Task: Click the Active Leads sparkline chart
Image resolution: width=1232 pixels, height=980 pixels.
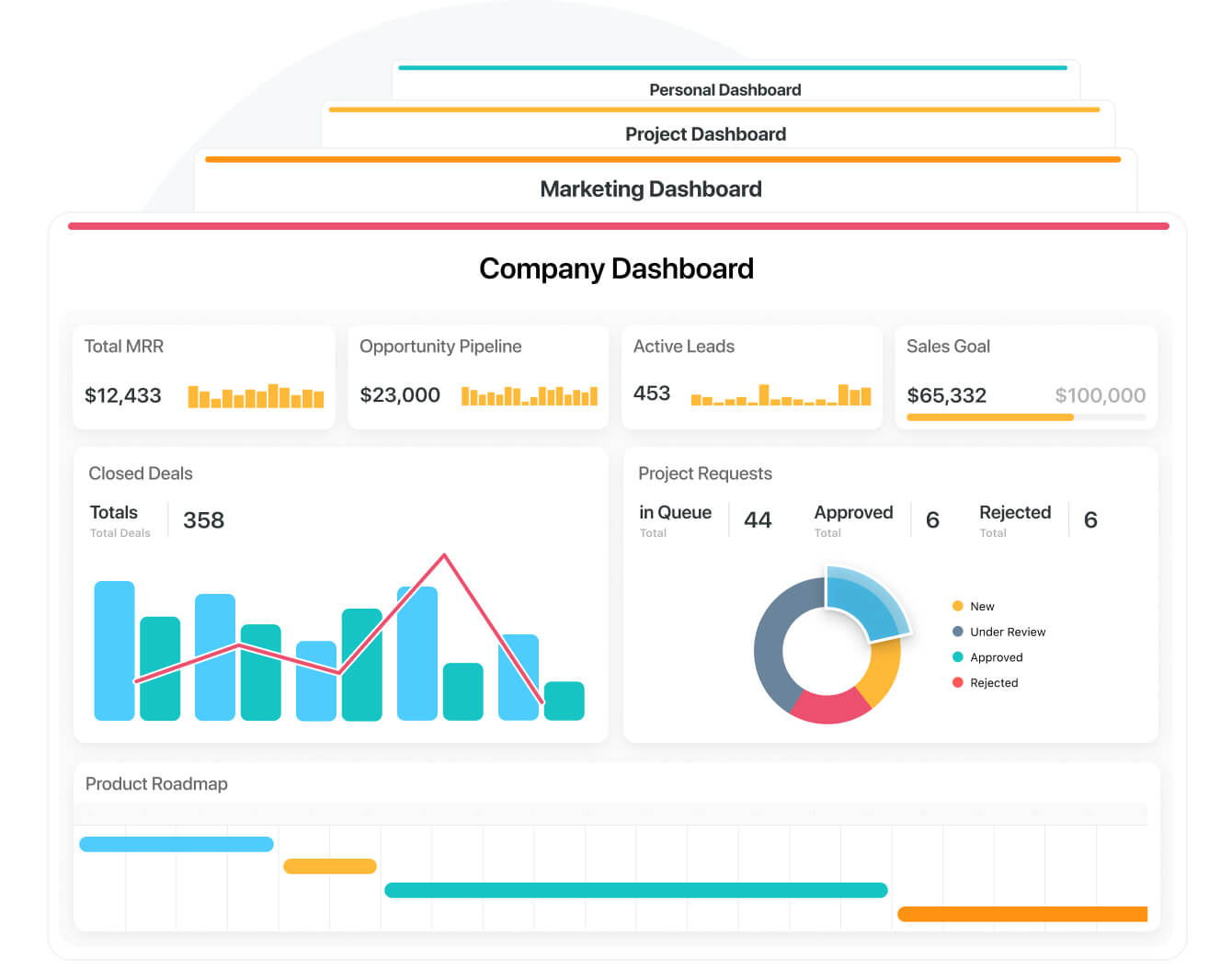Action: (x=781, y=394)
